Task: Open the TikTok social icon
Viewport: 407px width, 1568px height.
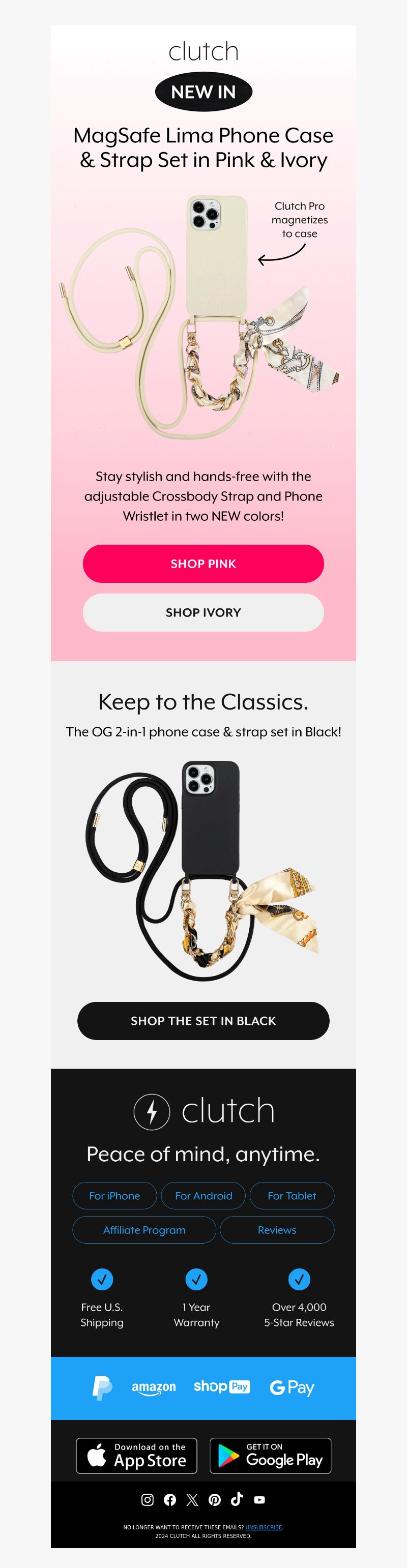Action: (237, 1499)
